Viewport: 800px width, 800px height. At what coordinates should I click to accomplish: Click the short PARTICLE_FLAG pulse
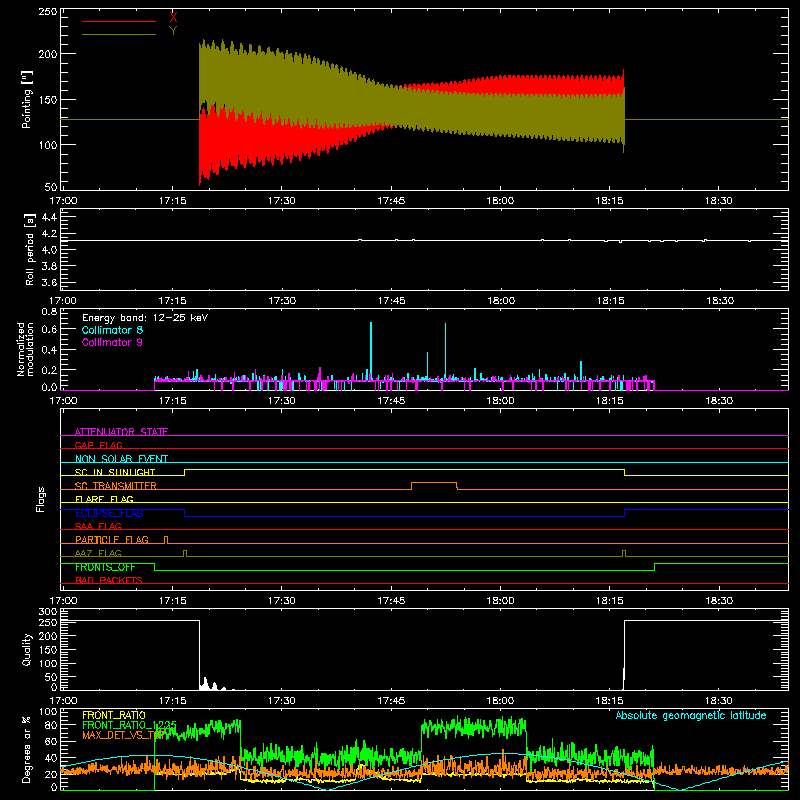pos(165,540)
